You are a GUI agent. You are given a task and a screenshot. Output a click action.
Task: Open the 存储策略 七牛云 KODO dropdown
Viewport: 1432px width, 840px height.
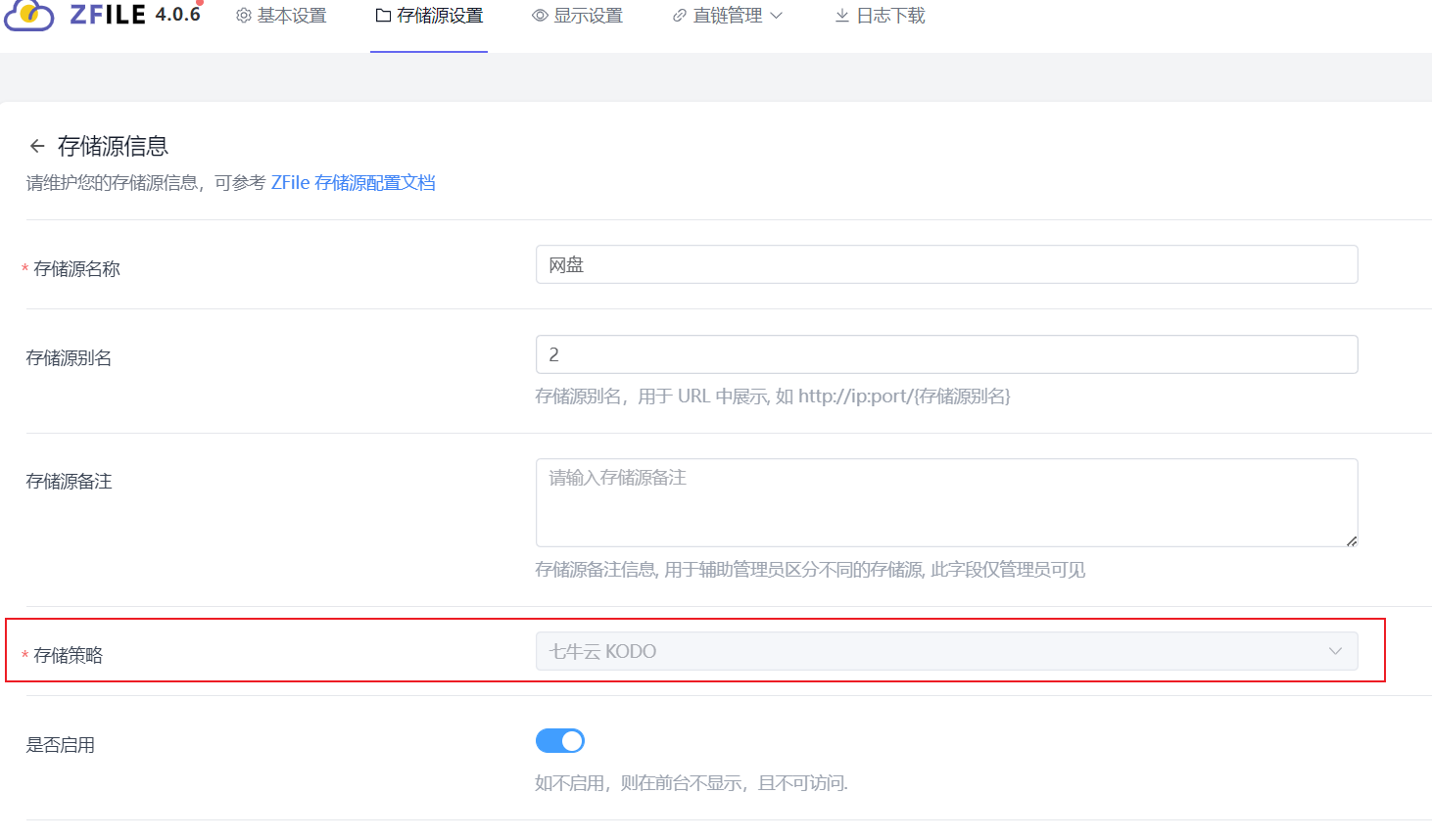(931, 651)
